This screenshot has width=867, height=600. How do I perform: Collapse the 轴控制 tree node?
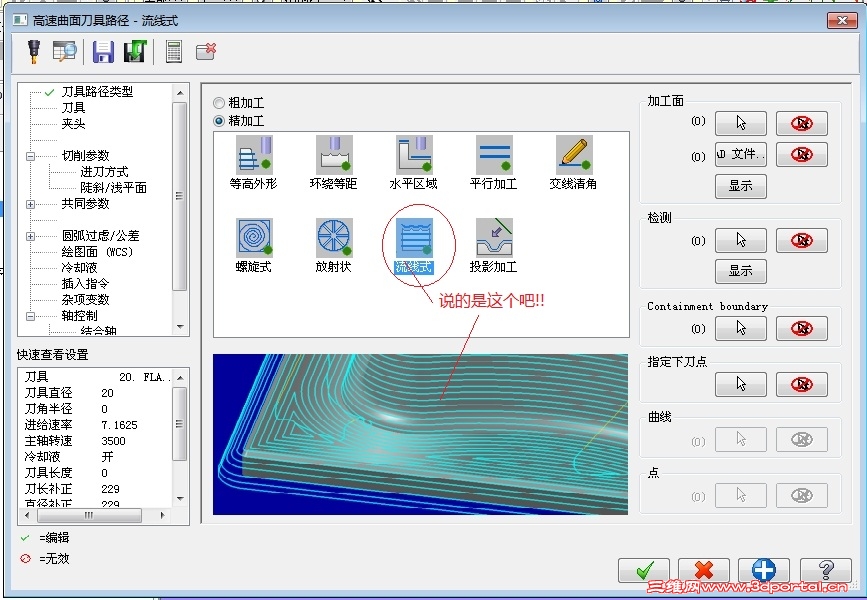pyautogui.click(x=30, y=316)
